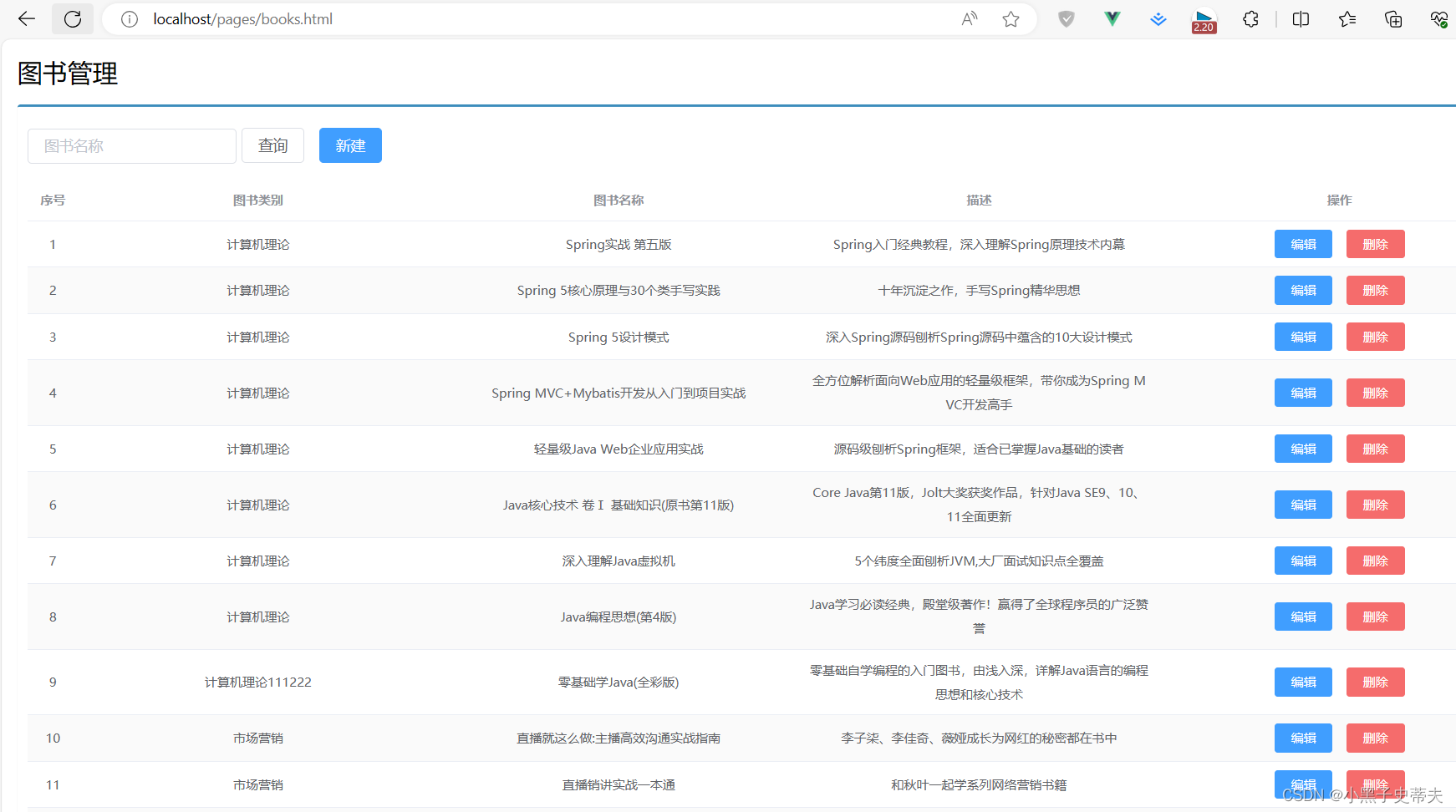Delete row 9 零基础学Java(全彩版)
1456x812 pixels.
[x=1375, y=682]
